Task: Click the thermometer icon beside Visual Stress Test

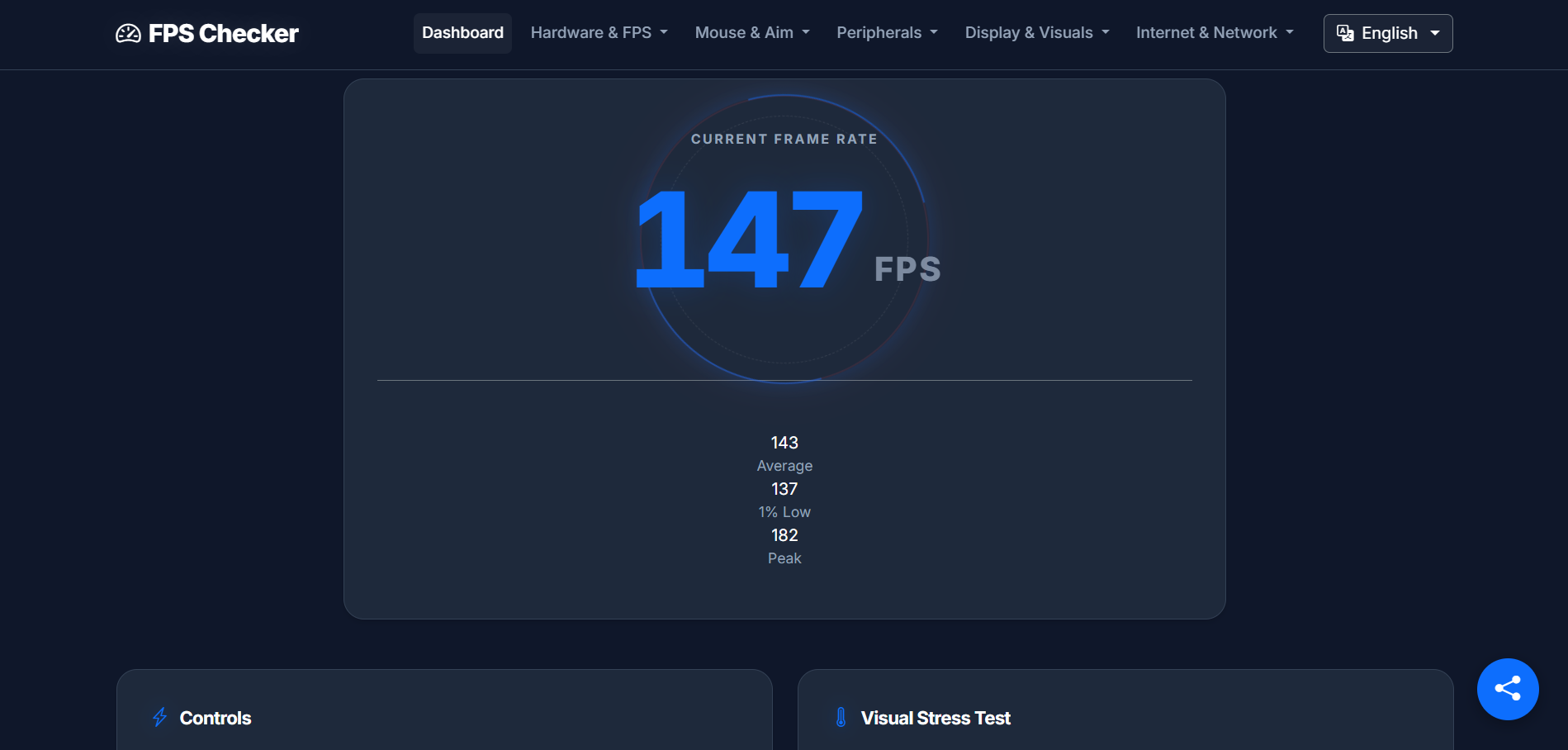Action: pyautogui.click(x=841, y=718)
